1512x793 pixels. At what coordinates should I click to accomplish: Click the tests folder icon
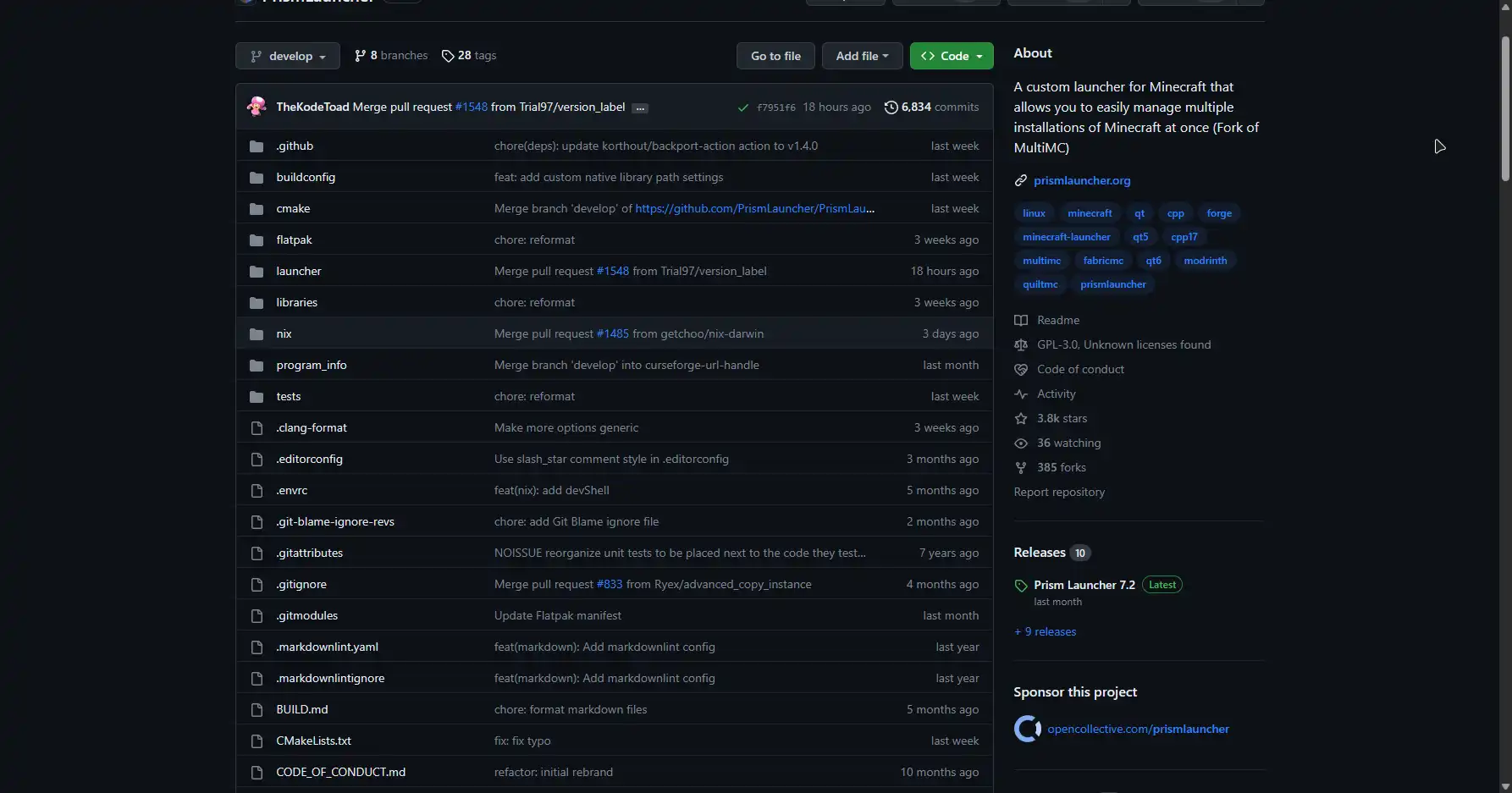coord(257,396)
